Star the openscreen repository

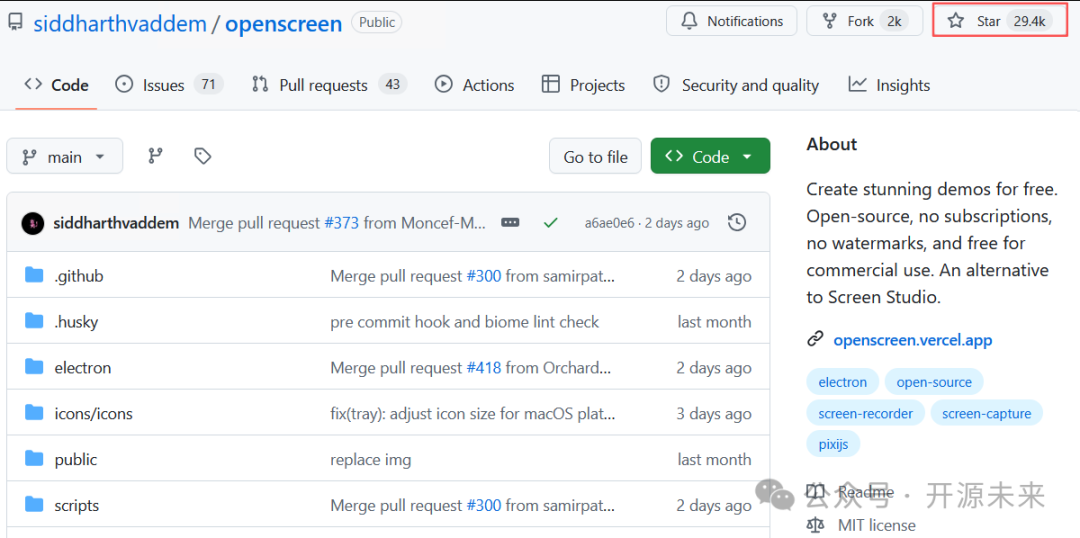999,21
